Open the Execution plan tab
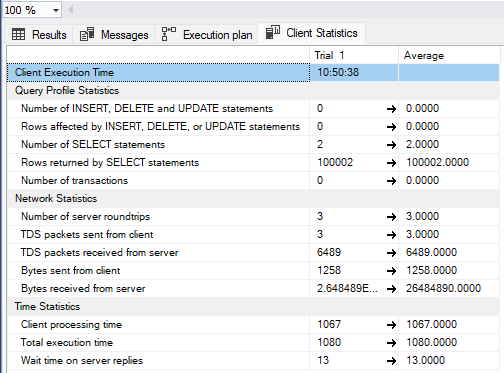The height and width of the screenshot is (373, 504). point(207,35)
